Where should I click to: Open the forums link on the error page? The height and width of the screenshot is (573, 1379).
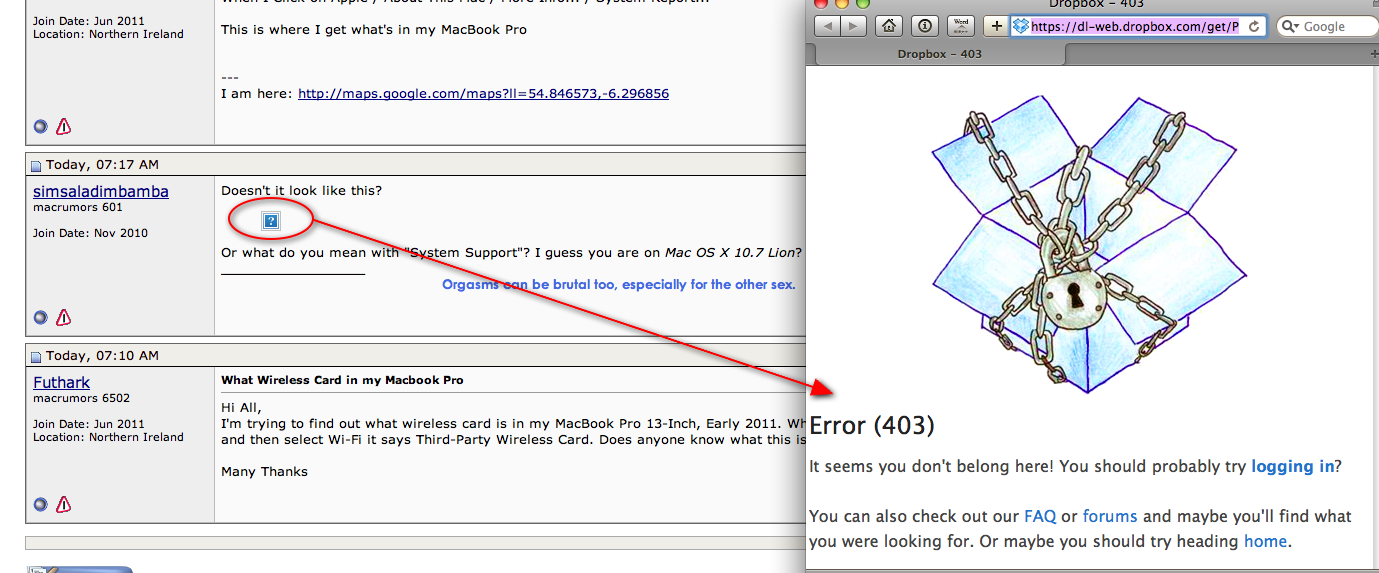click(1110, 516)
